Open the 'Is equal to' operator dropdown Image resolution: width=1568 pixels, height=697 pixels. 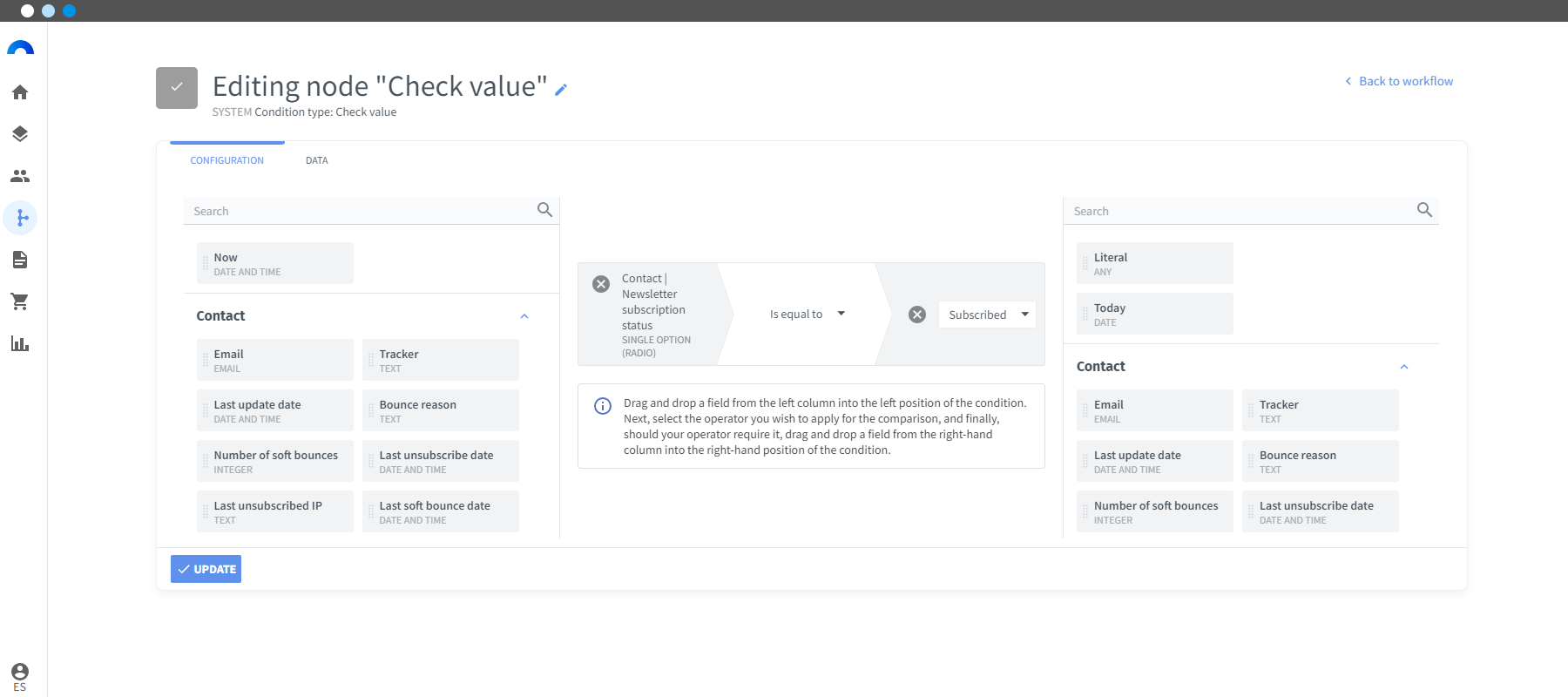click(x=807, y=315)
